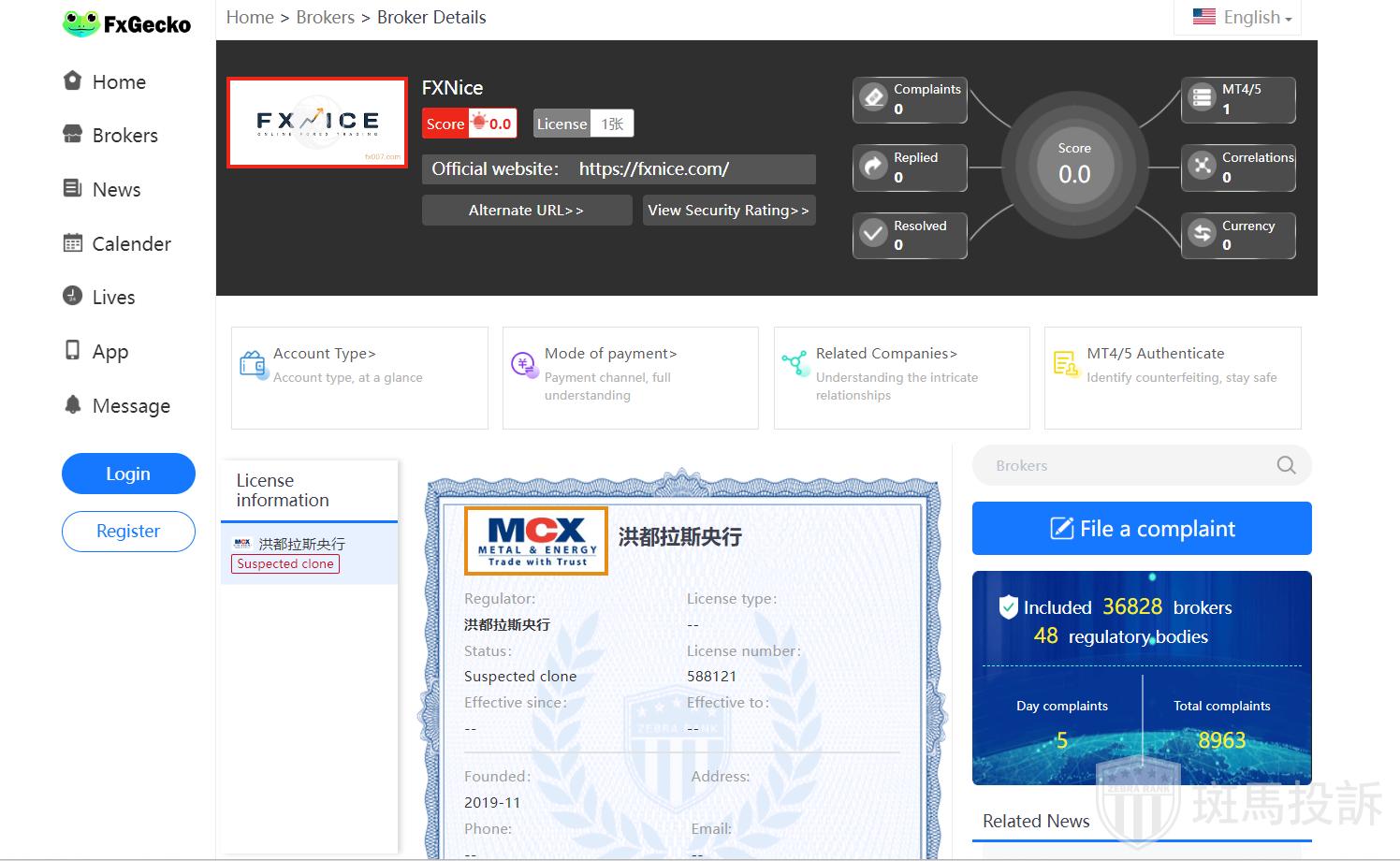Screen dimensions: 1400x861
Task: Click the FxGecko frog logo
Action: 81,23
